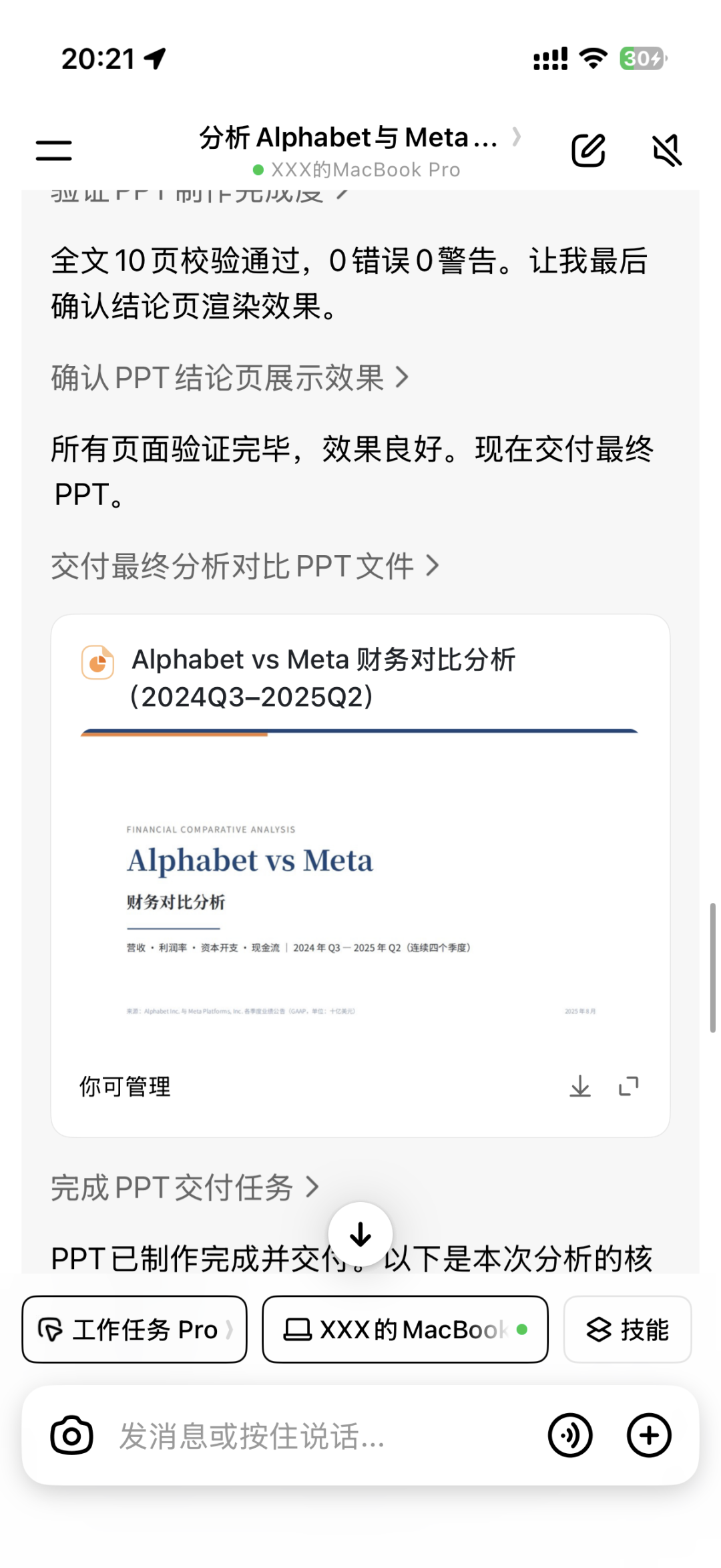Download the Alphabet vs Meta PPT file
The width and height of the screenshot is (721, 1568).
[580, 1087]
